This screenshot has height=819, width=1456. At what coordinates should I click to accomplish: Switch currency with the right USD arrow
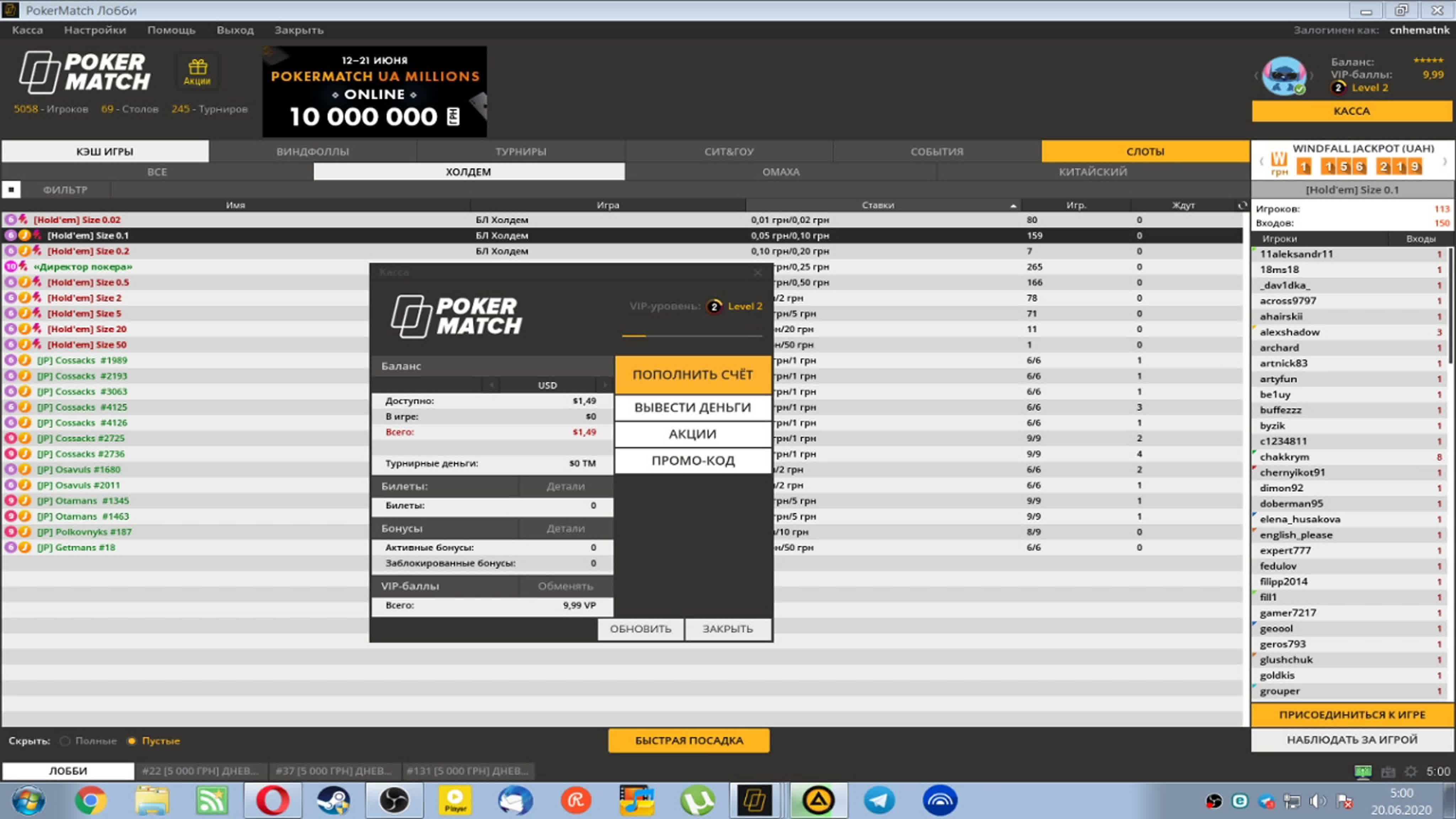(605, 385)
